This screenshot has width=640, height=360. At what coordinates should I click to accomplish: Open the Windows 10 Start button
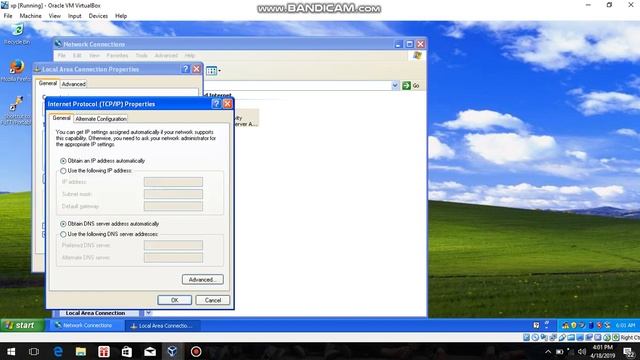[11, 351]
